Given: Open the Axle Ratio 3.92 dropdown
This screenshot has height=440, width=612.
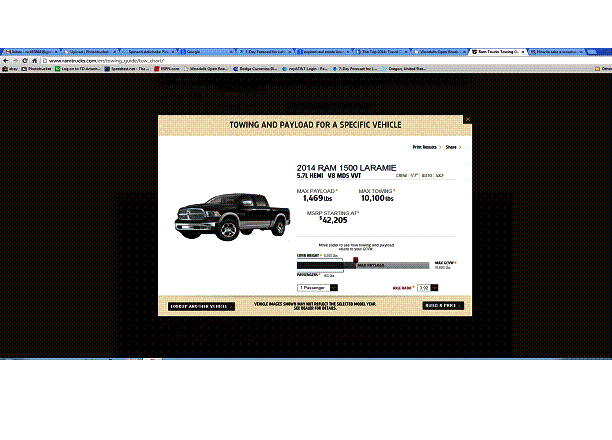Looking at the screenshot, I should (427, 288).
